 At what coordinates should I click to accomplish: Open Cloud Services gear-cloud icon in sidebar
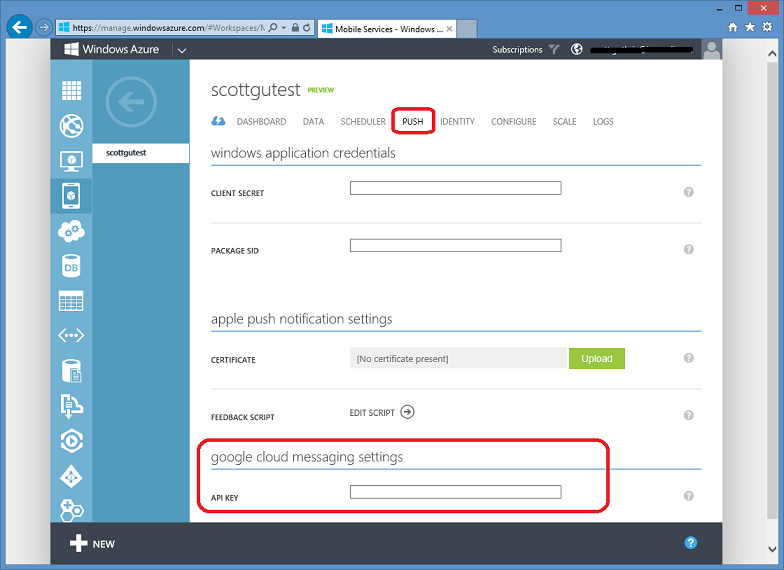point(71,231)
